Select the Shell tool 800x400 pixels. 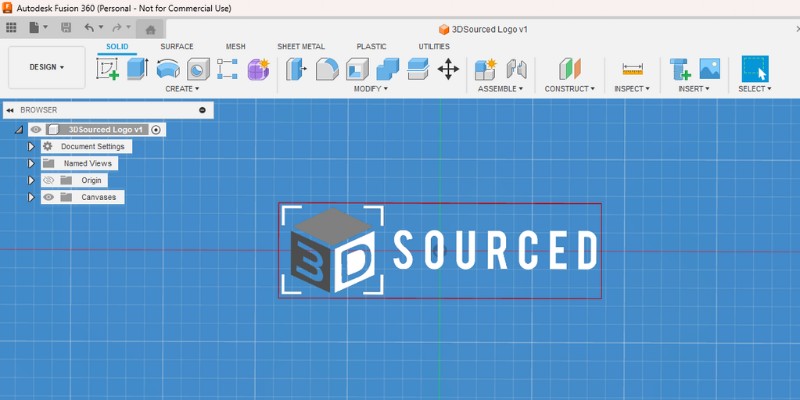pyautogui.click(x=357, y=69)
